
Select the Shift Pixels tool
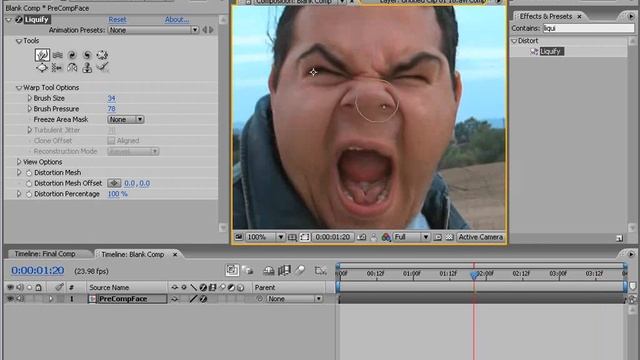click(57, 68)
